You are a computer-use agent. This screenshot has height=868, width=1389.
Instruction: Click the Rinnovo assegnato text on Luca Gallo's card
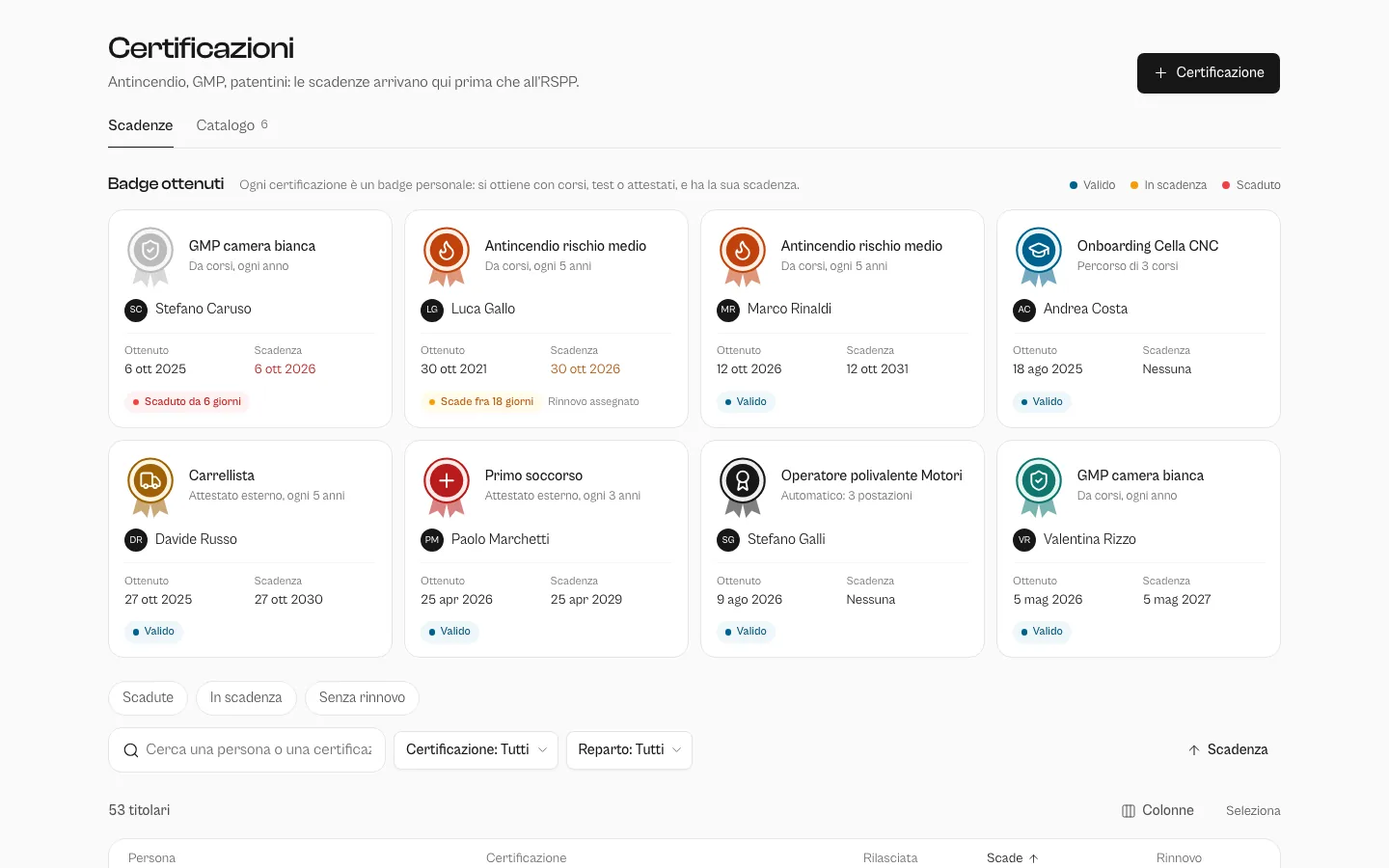[x=593, y=402]
